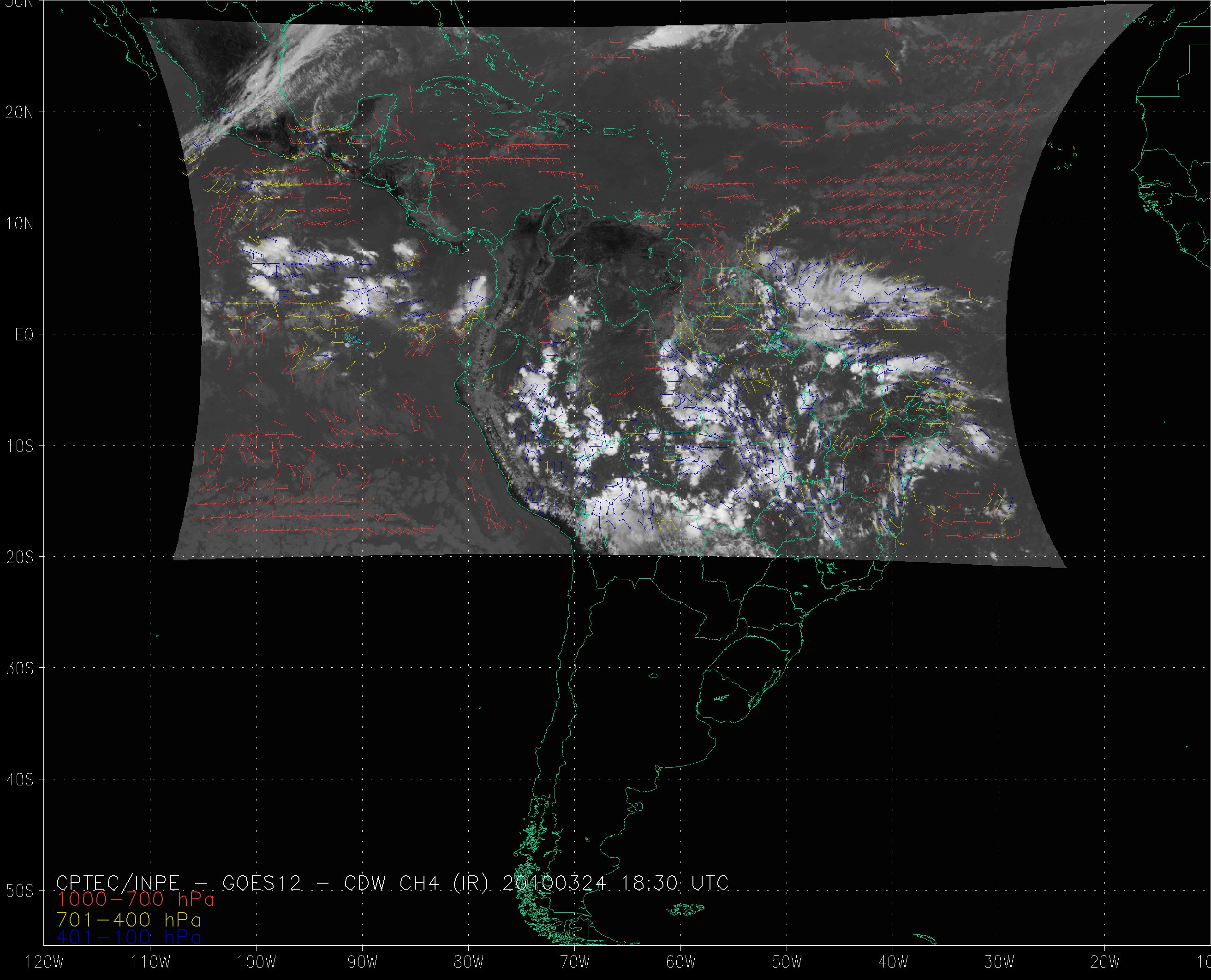The image size is (1211, 980).
Task: Click the 70W longitude axis label
Action: point(575,962)
